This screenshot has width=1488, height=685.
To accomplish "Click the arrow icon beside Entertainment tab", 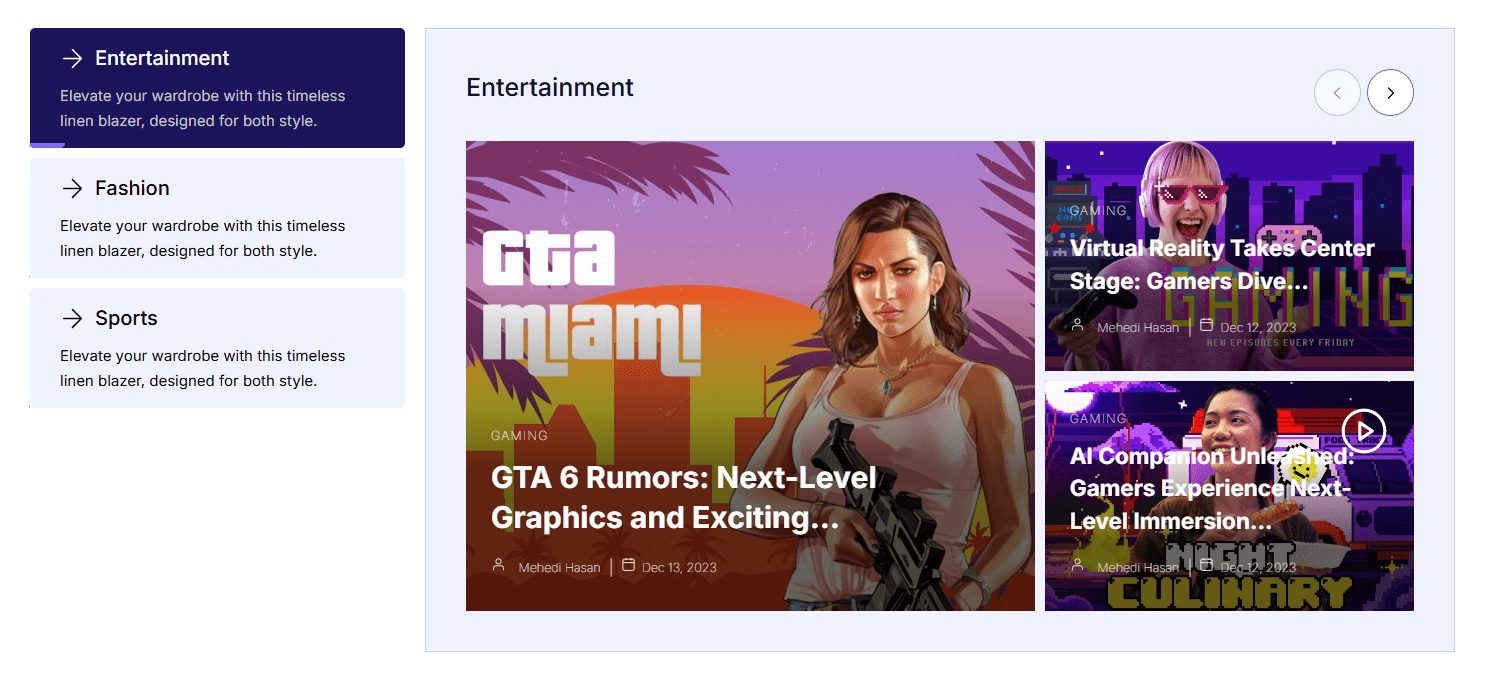I will click(x=72, y=59).
